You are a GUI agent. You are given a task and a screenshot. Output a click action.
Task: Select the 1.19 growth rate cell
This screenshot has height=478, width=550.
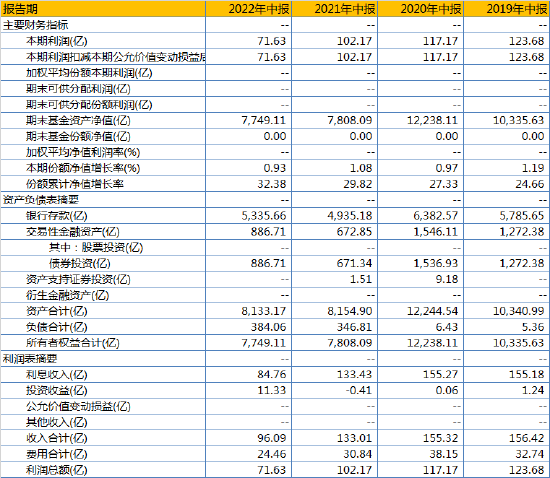coord(506,168)
